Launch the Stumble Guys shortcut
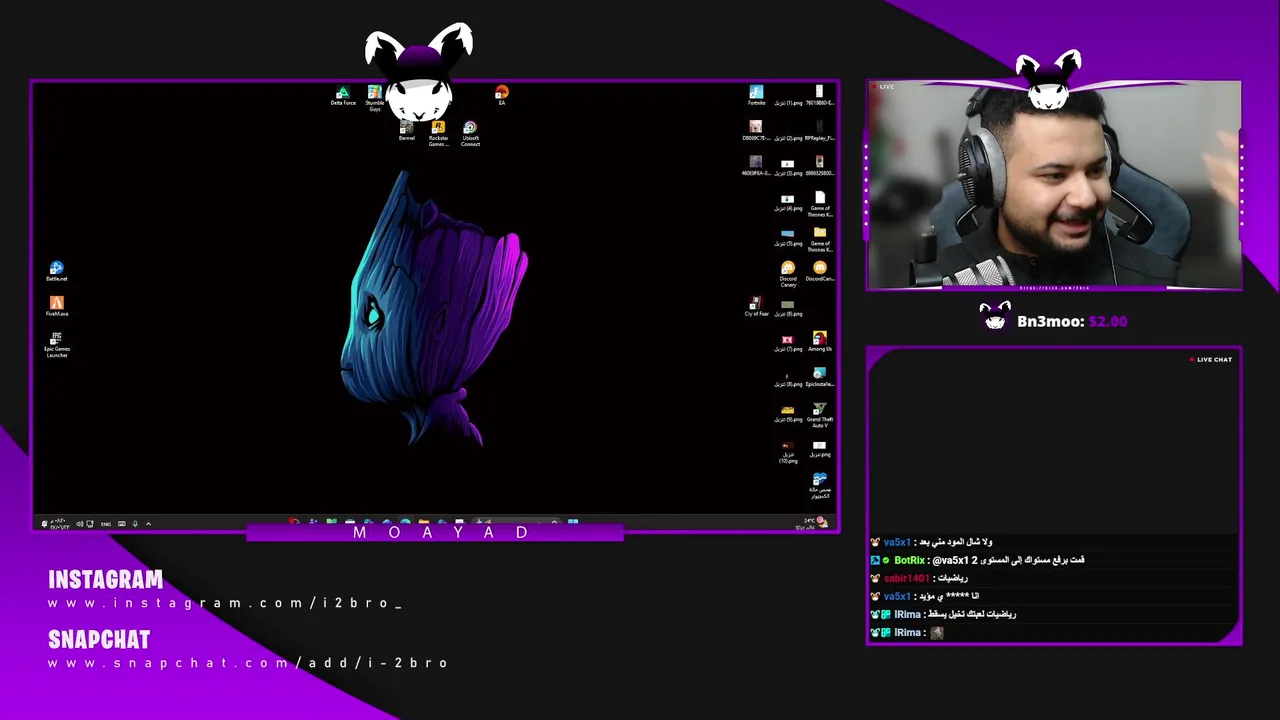The height and width of the screenshot is (720, 1280). [375, 98]
